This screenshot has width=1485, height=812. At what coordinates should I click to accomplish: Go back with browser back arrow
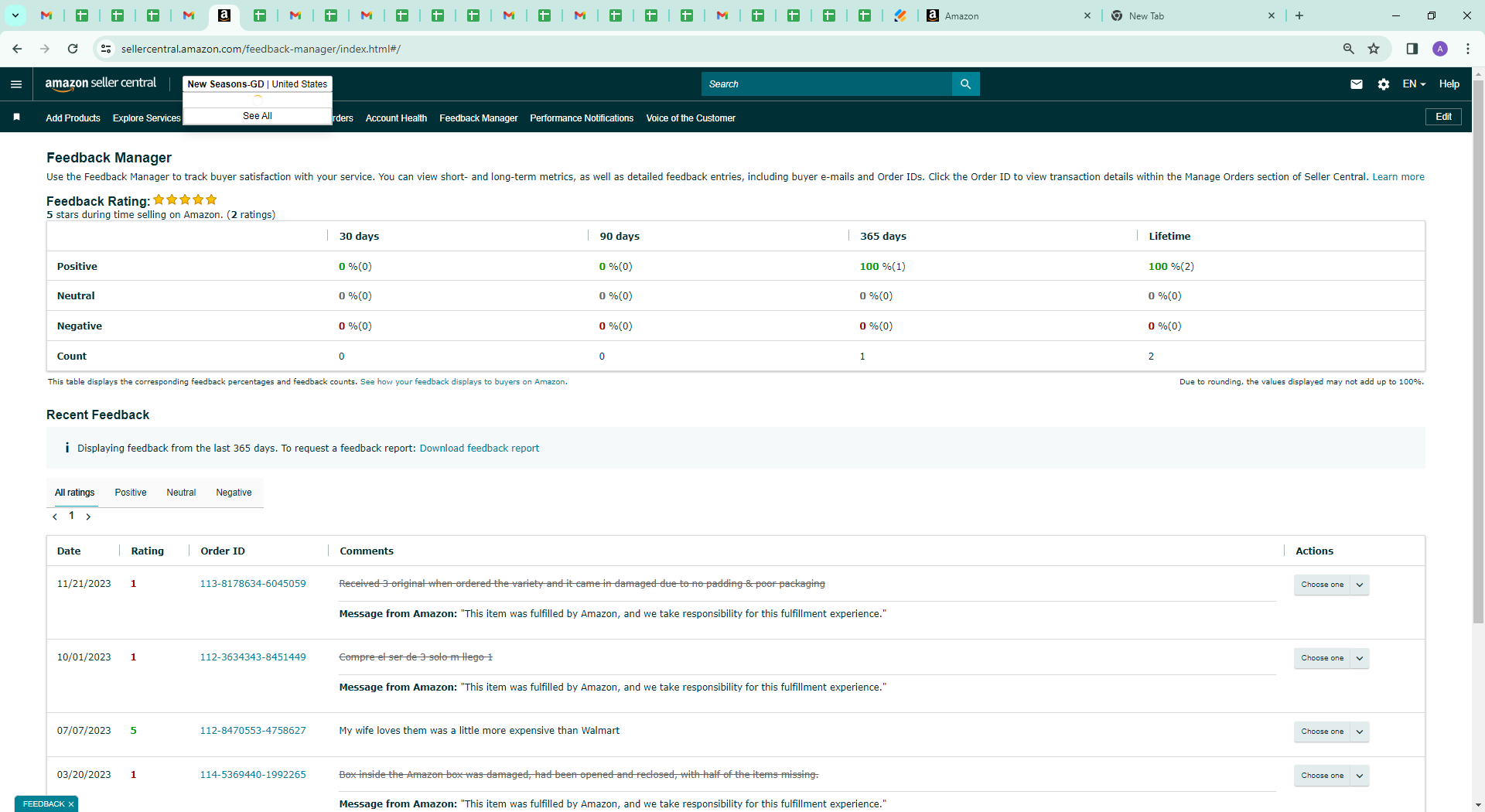coord(17,49)
